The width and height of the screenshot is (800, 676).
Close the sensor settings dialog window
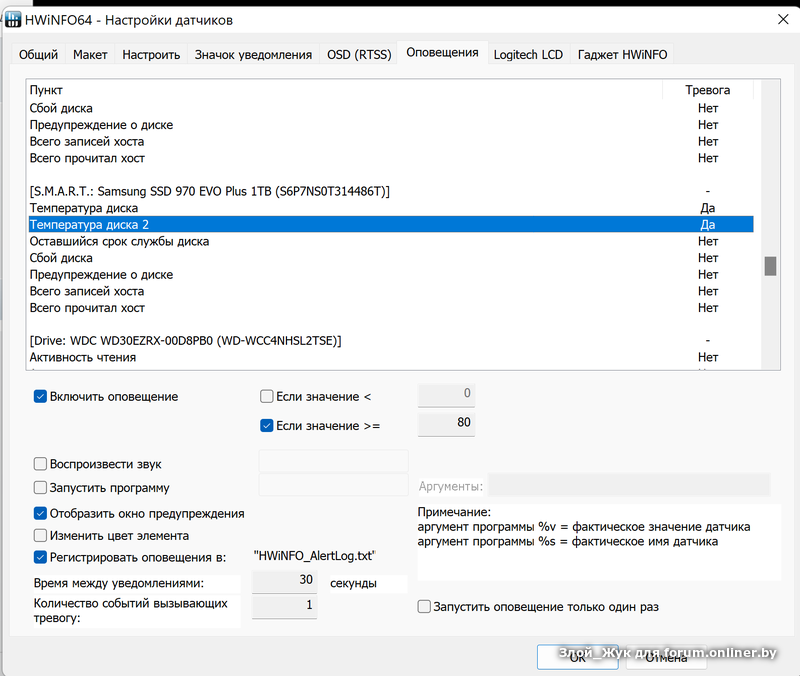781,18
